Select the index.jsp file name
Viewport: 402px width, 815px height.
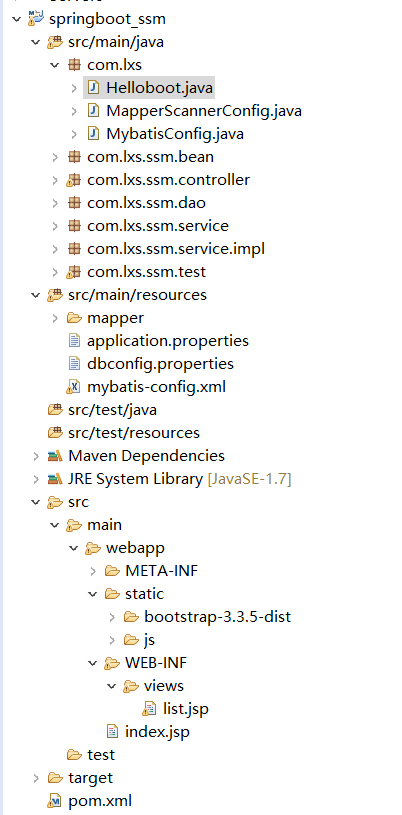pyautogui.click(x=157, y=732)
